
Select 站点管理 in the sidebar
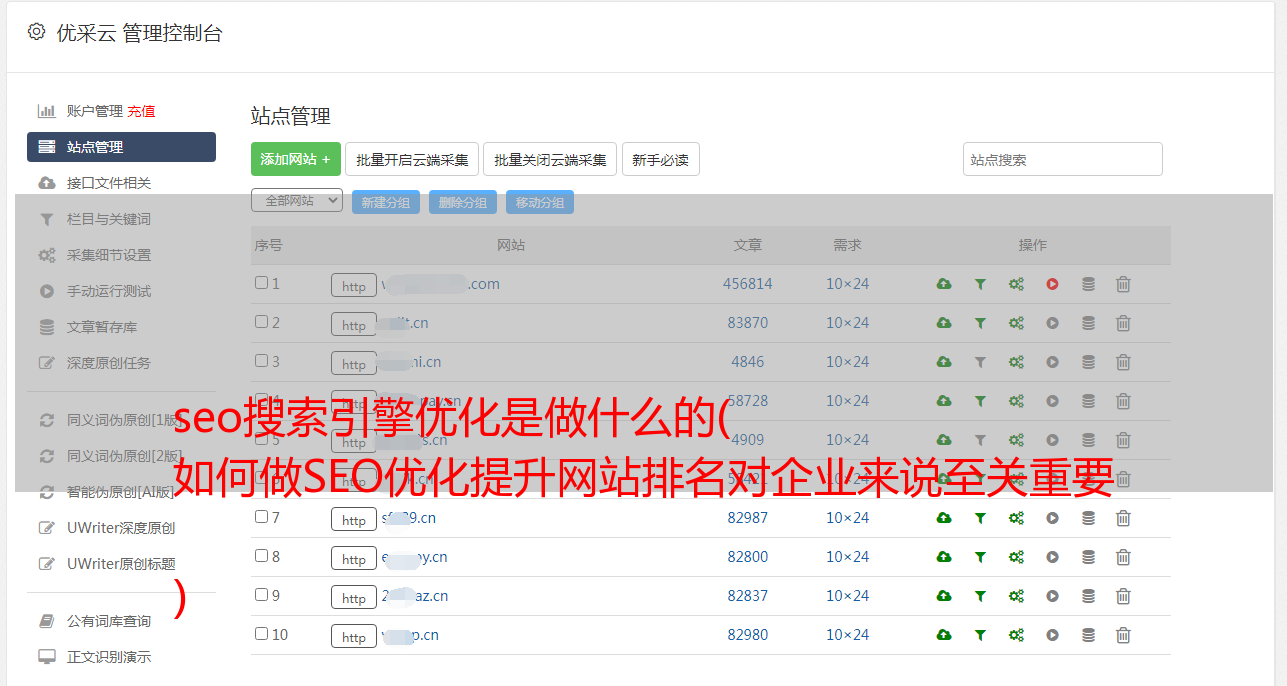(x=121, y=147)
